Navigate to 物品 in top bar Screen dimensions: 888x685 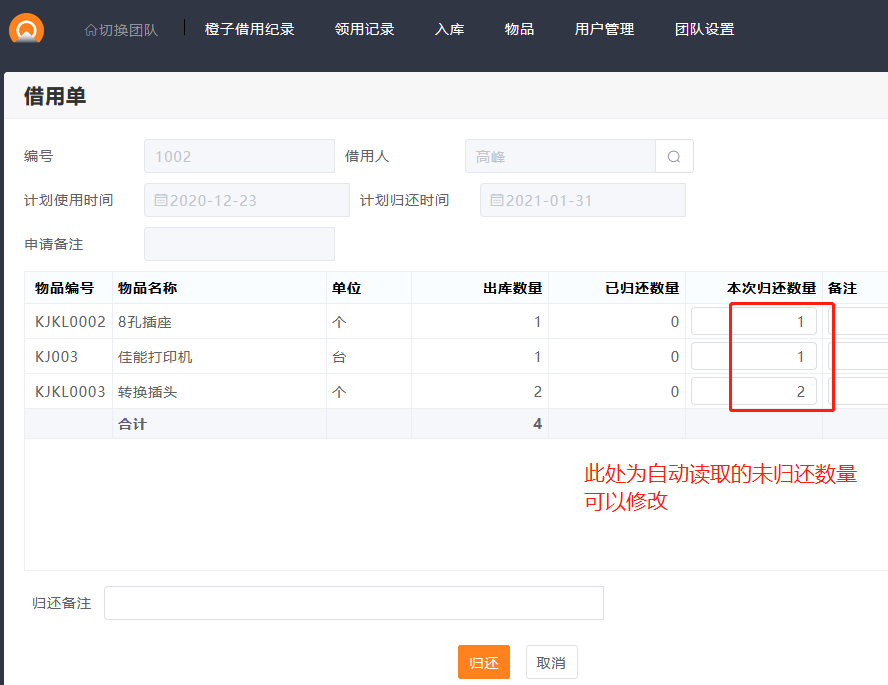point(519,29)
